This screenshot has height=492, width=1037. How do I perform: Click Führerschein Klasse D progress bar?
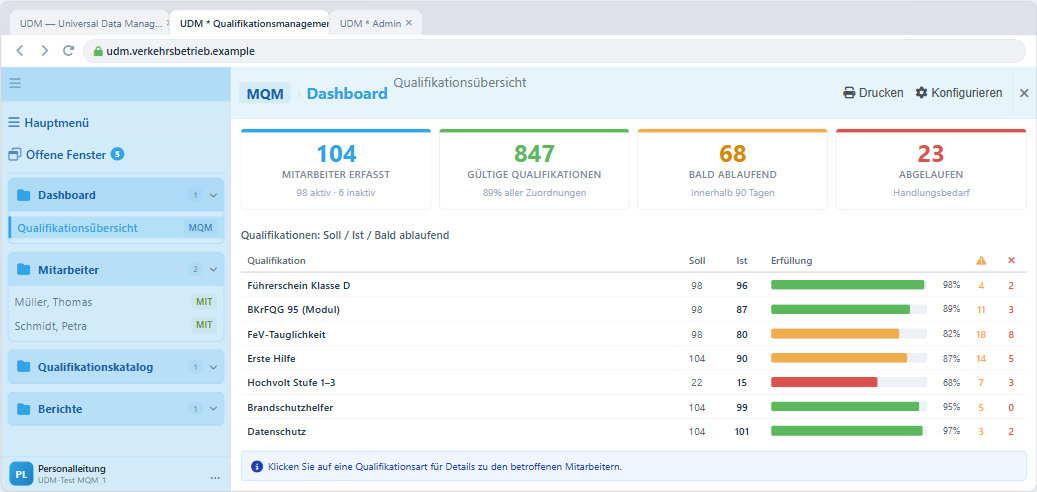pyautogui.click(x=849, y=285)
